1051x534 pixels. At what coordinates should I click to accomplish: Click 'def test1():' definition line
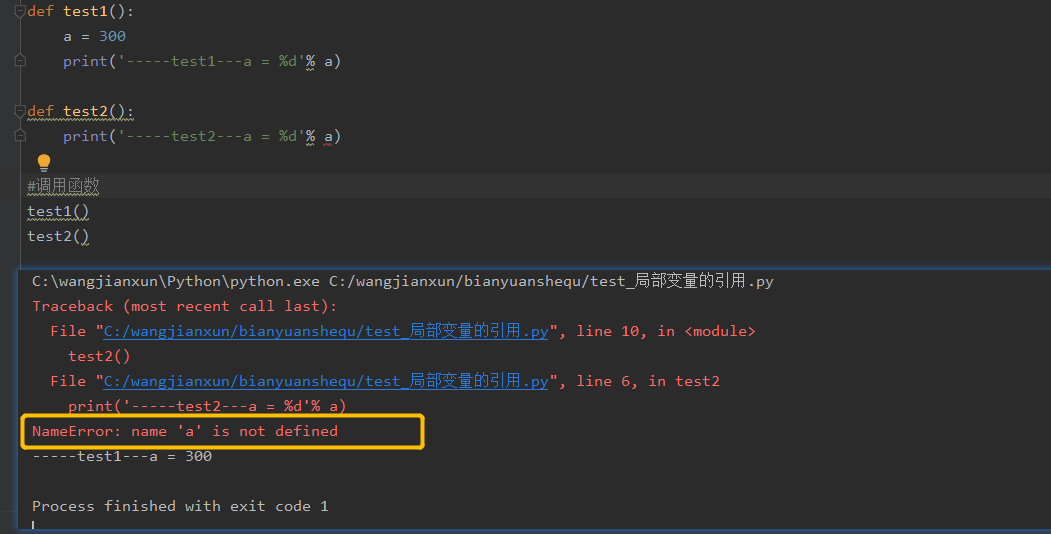pos(80,11)
